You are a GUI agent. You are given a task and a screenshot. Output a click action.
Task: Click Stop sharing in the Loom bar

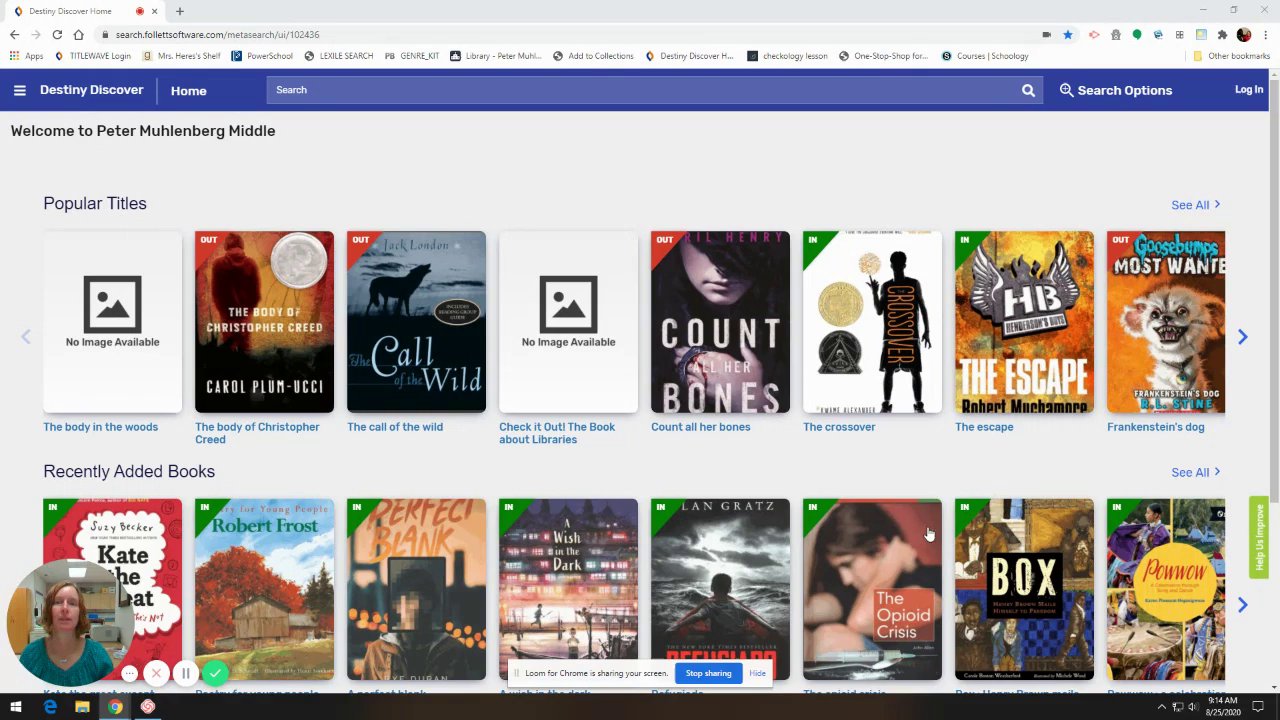tap(708, 673)
